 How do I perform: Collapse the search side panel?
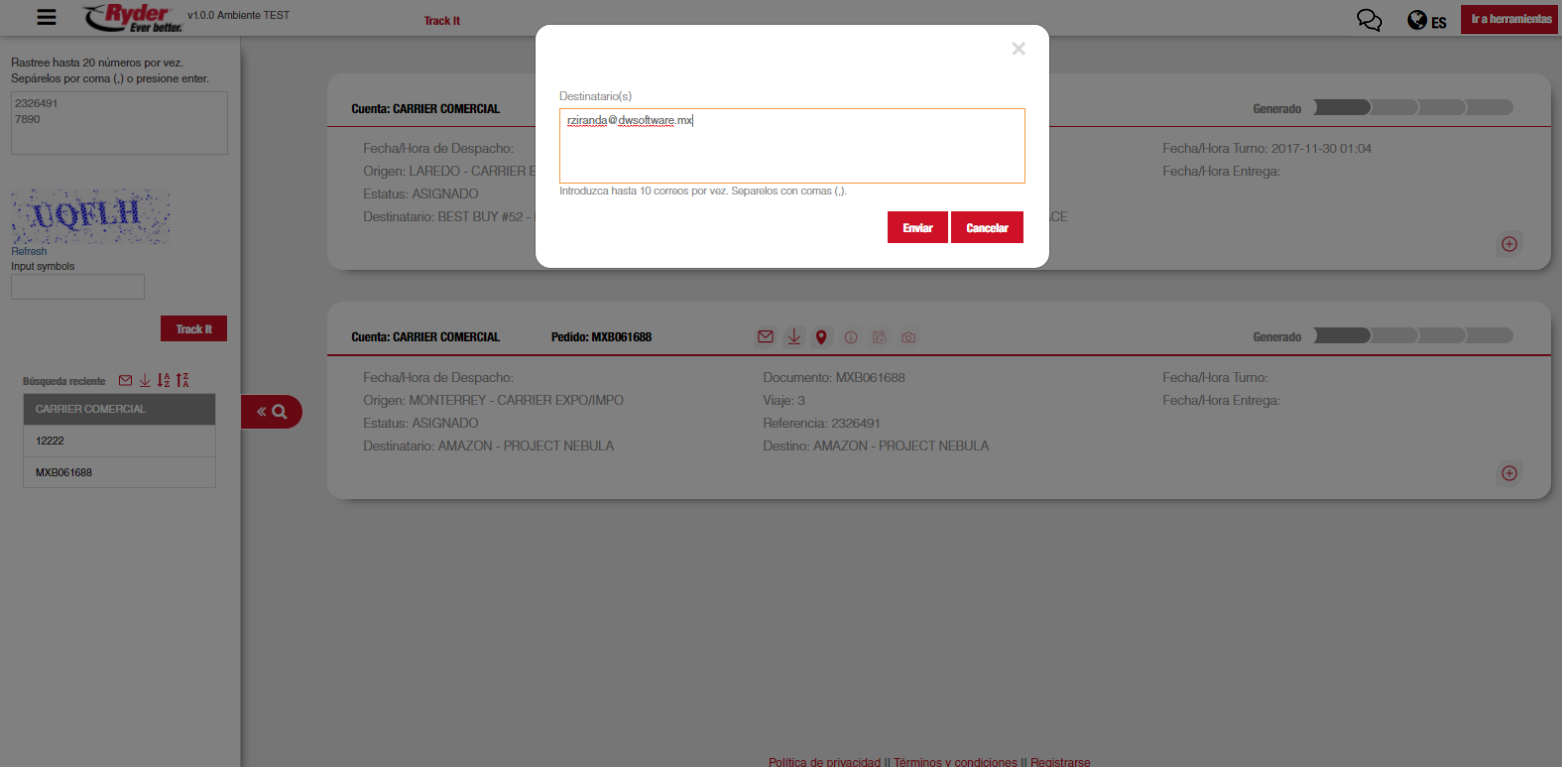pos(271,411)
